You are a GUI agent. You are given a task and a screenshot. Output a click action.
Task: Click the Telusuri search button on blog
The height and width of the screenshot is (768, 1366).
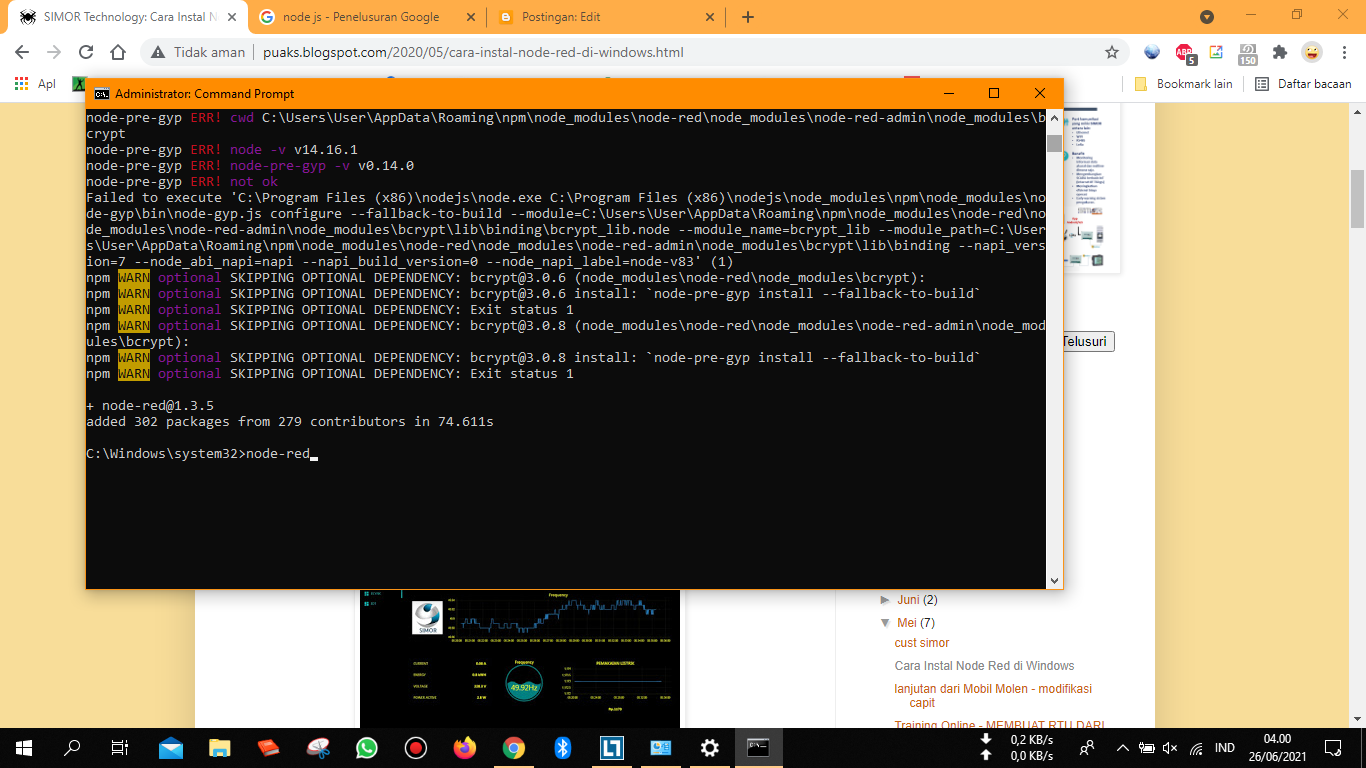click(x=1088, y=341)
